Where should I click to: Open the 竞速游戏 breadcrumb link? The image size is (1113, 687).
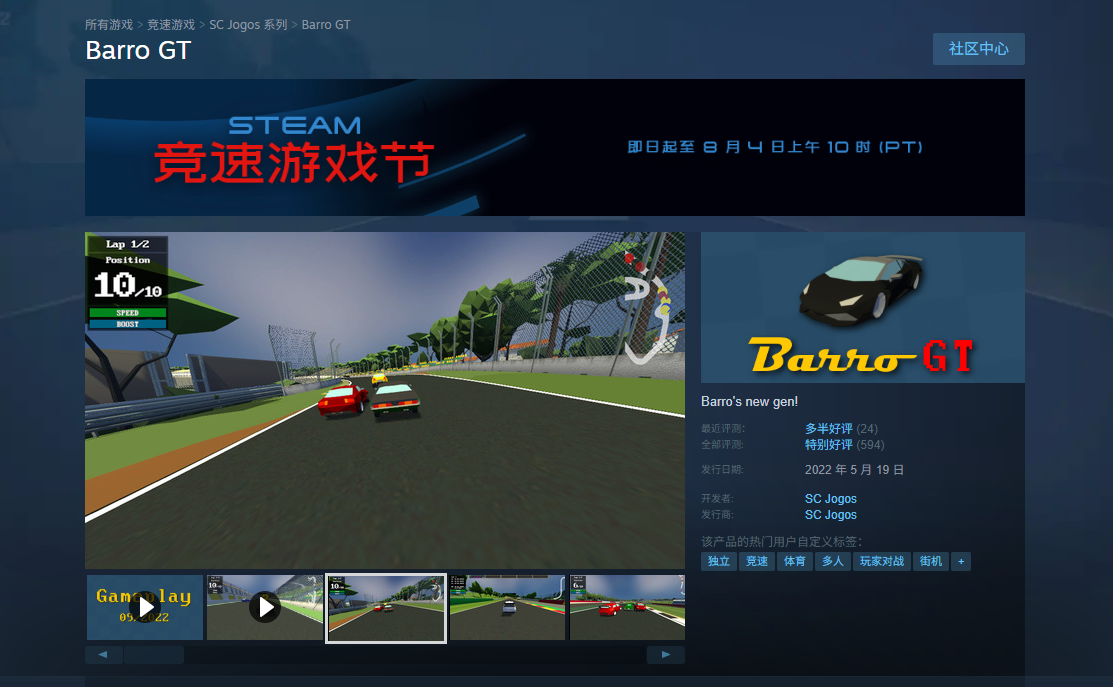tap(170, 25)
